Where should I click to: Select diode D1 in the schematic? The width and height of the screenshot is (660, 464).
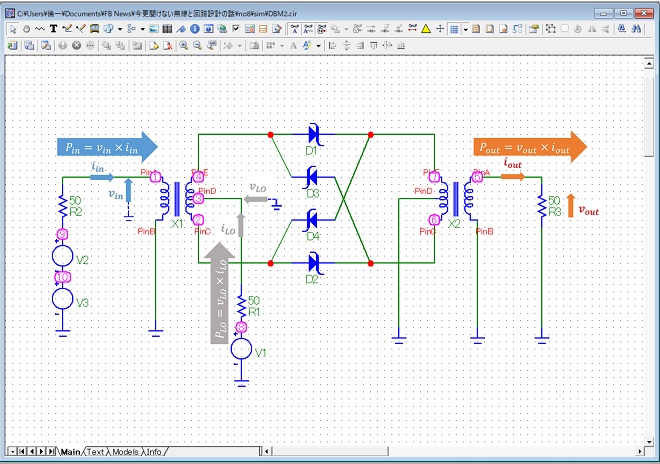pyautogui.click(x=314, y=135)
